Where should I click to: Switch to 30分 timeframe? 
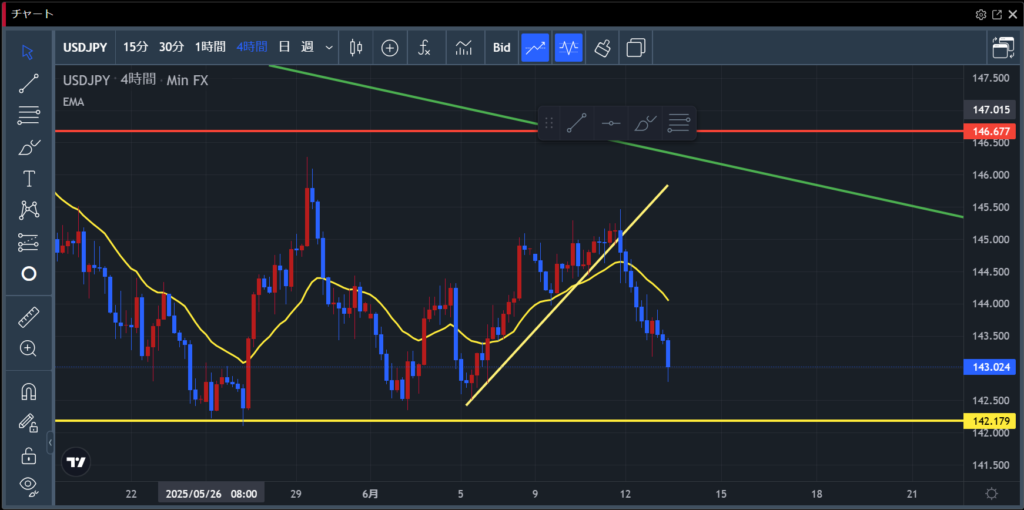click(x=172, y=47)
